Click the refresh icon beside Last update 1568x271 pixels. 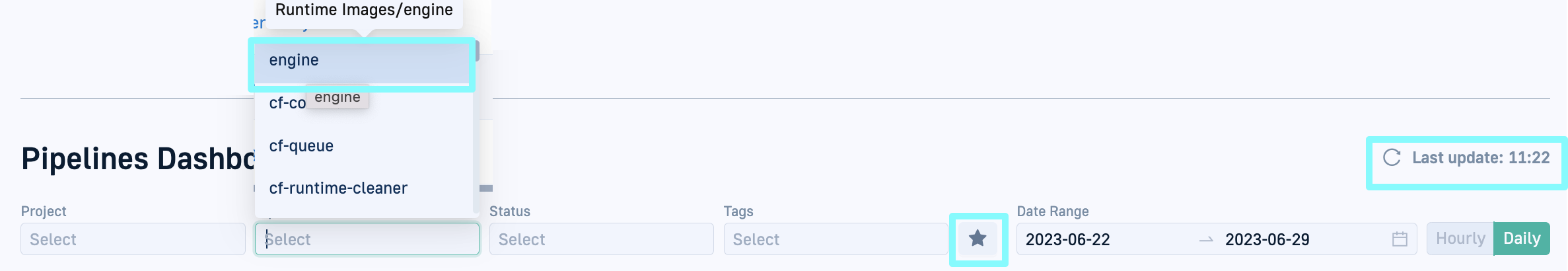click(x=1392, y=158)
